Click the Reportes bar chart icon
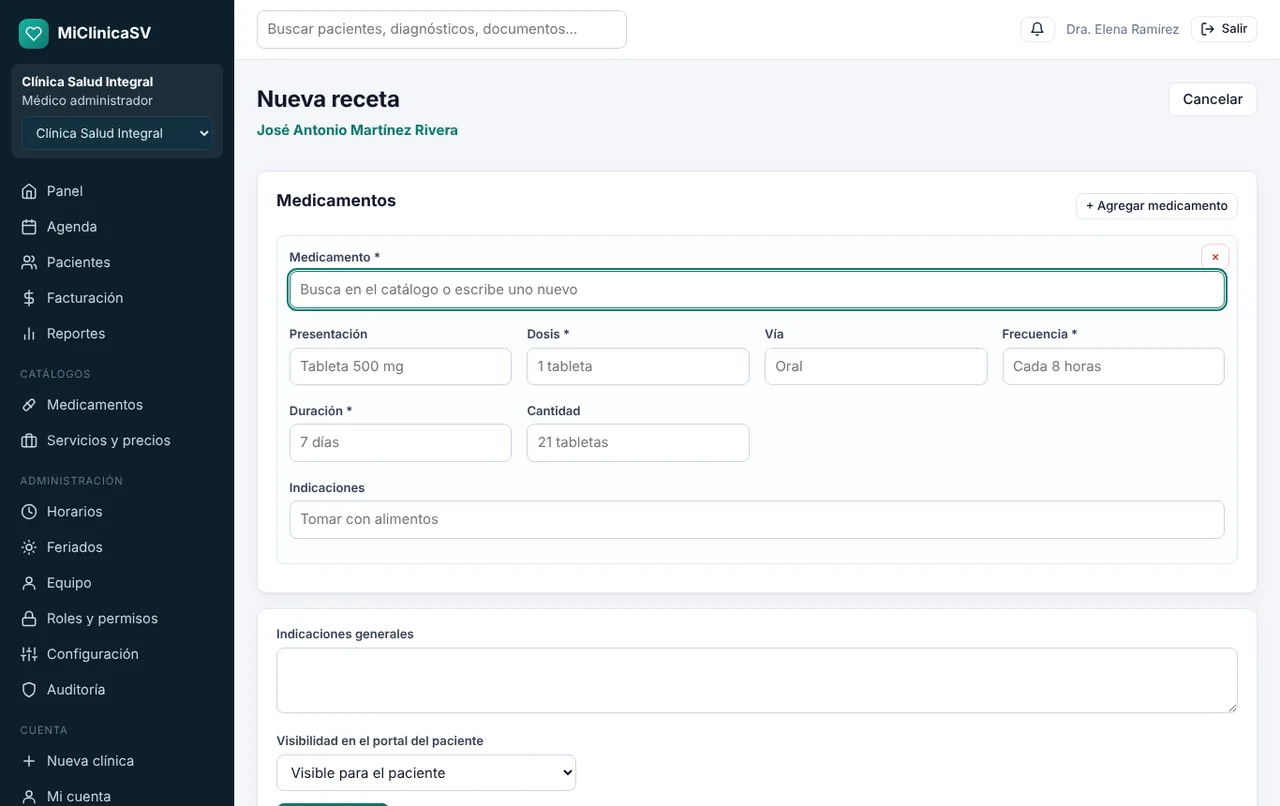Viewport: 1280px width, 806px height. pos(29,334)
